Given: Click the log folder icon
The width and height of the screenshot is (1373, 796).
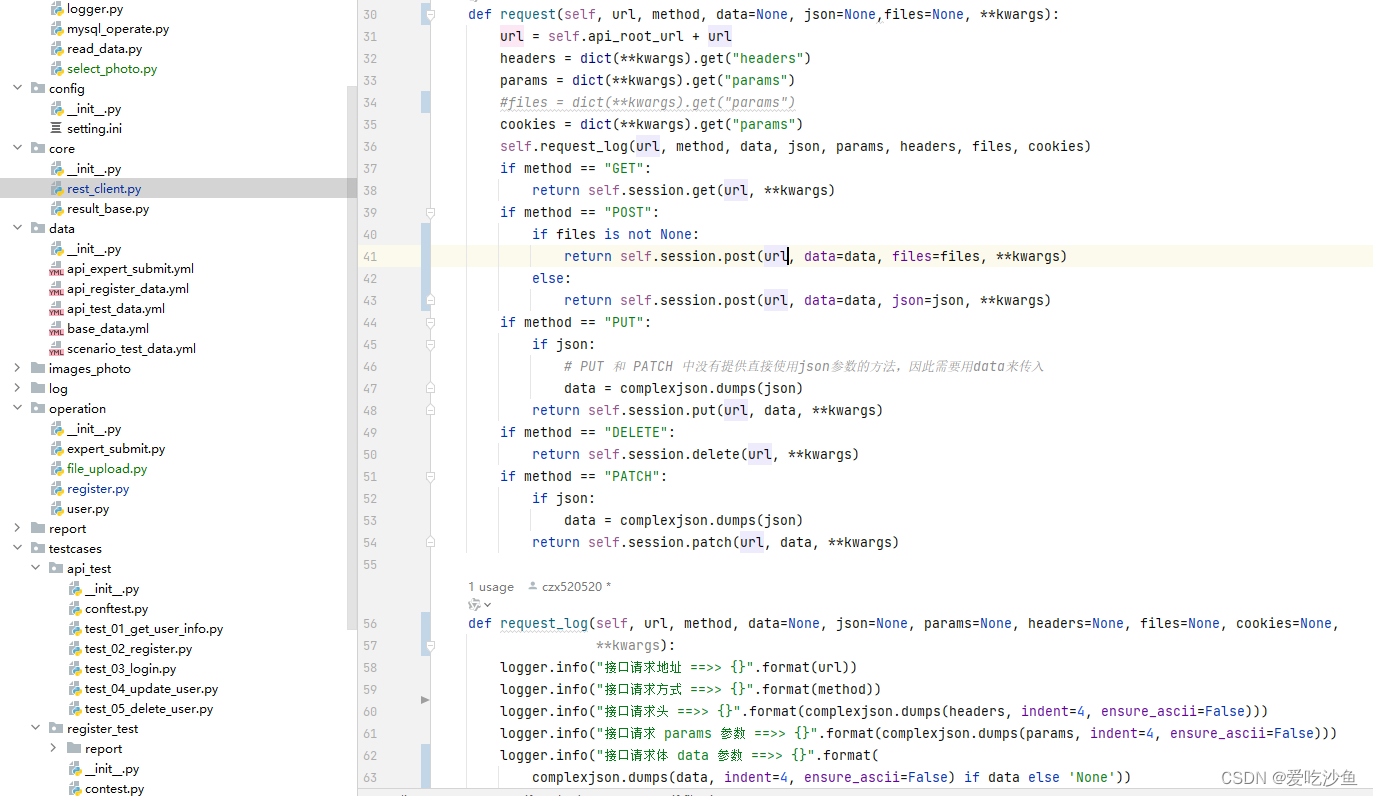Looking at the screenshot, I should point(38,389).
